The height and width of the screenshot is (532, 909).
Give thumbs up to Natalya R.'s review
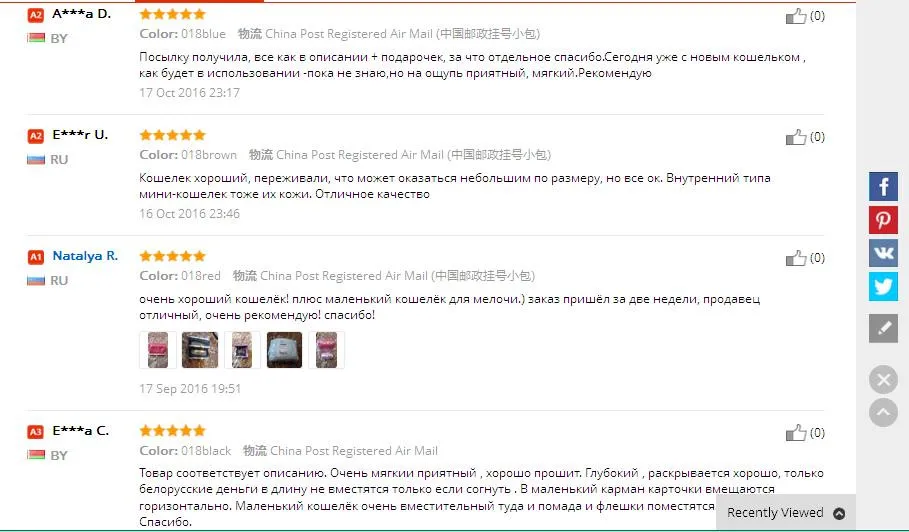pyautogui.click(x=796, y=258)
